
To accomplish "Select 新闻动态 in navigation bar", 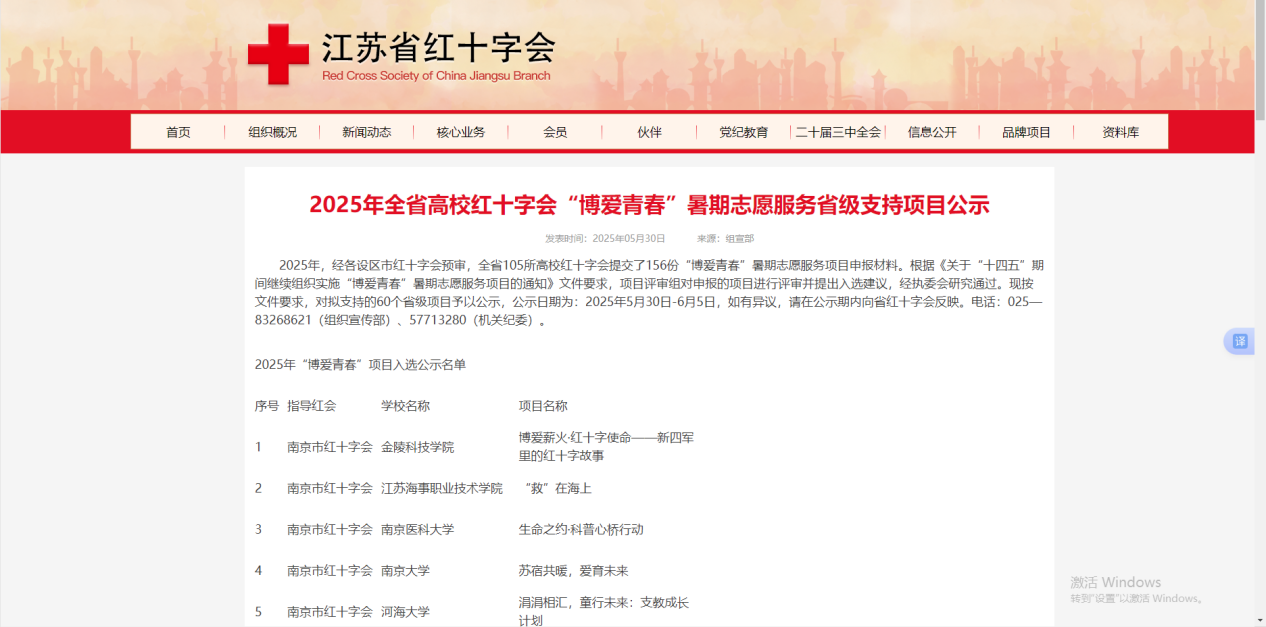I will click(366, 132).
